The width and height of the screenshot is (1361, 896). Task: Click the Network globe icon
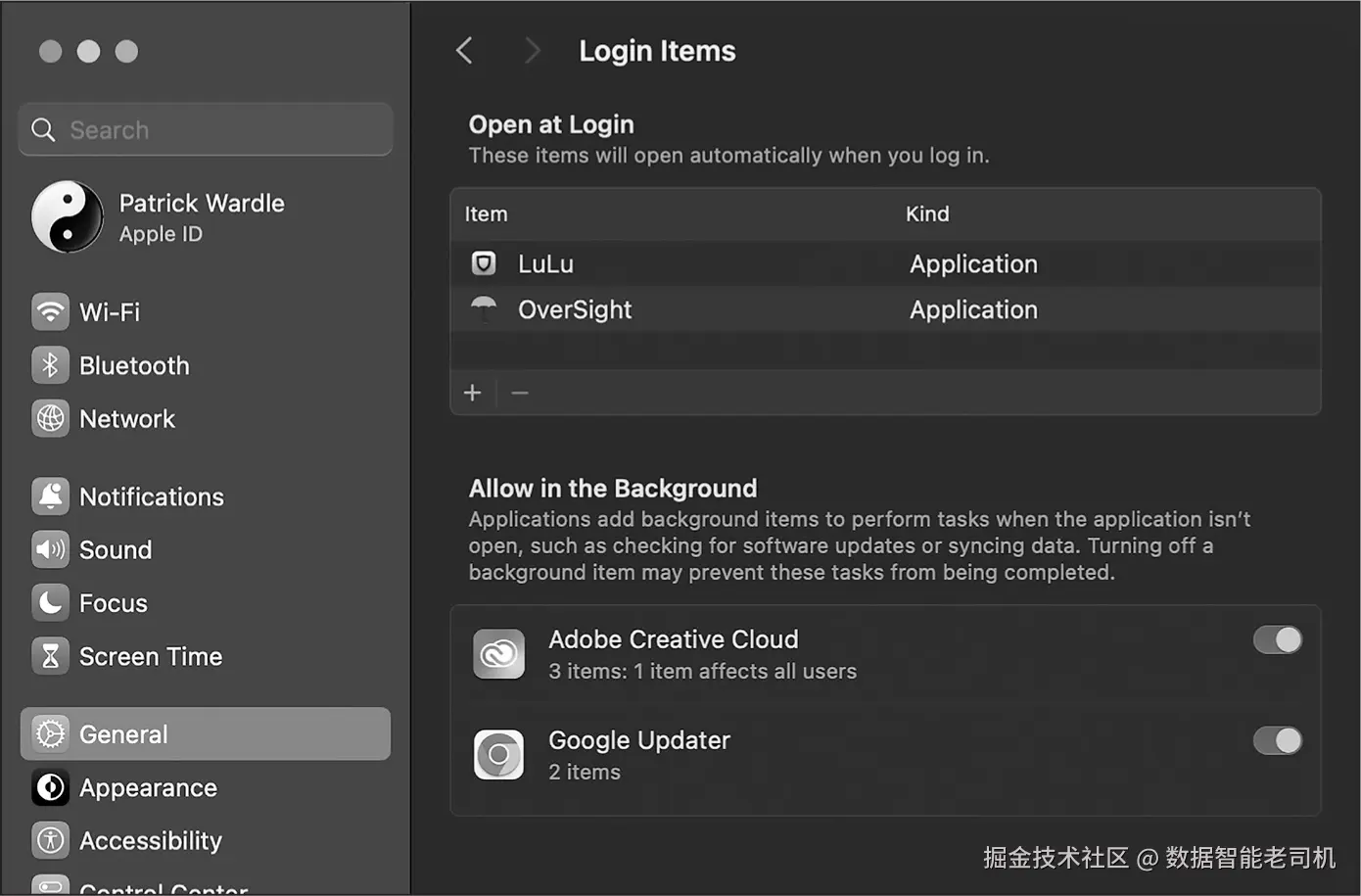click(x=50, y=418)
